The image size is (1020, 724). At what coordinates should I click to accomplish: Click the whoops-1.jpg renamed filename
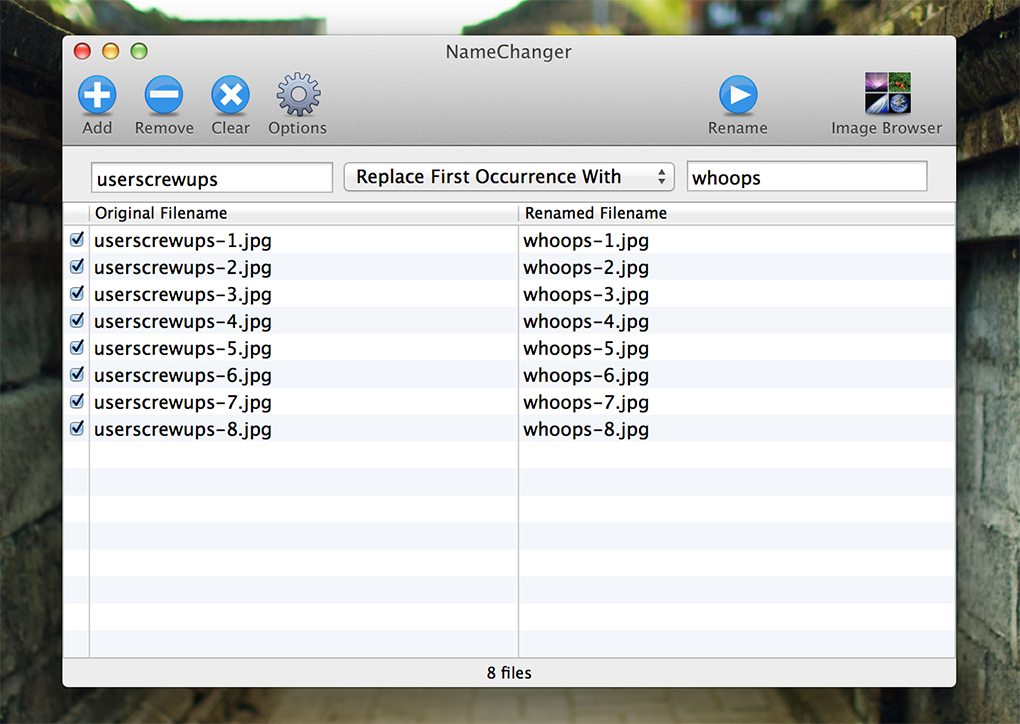click(586, 241)
